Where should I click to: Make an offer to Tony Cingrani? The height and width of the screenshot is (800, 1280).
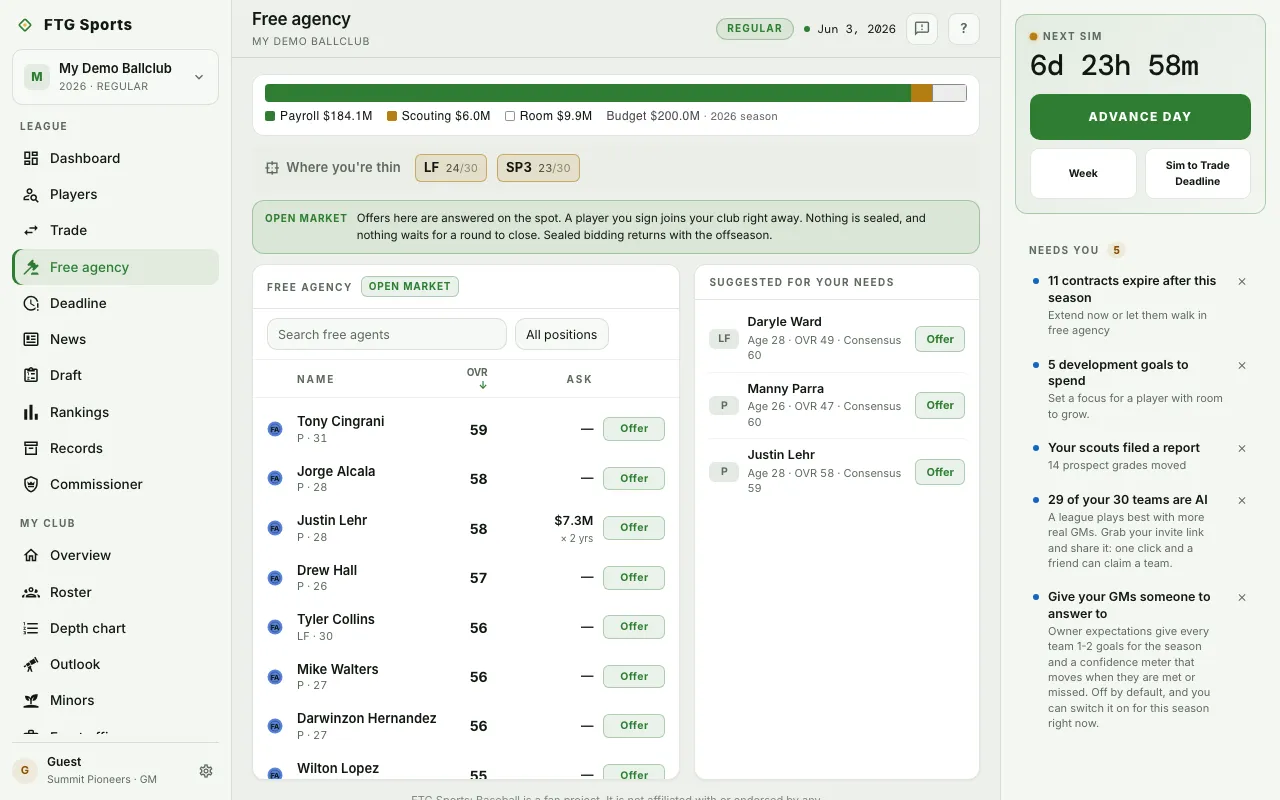[x=634, y=428]
